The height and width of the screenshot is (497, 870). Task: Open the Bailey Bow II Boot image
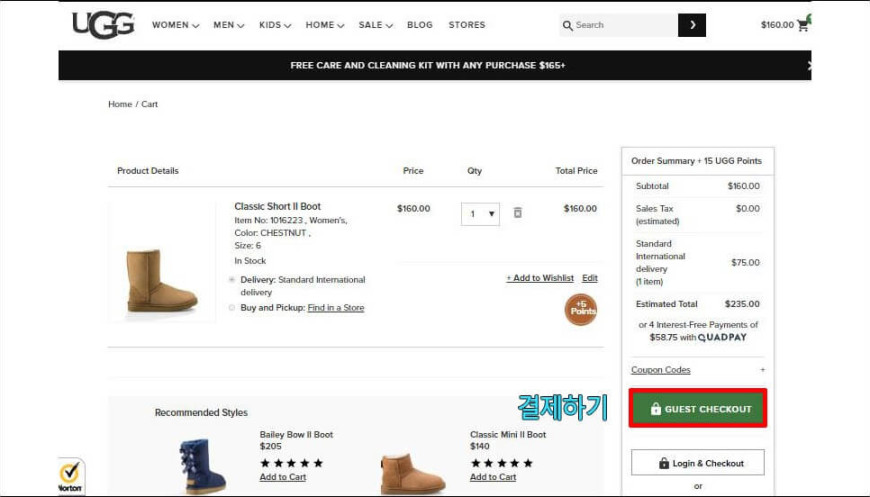tap(203, 466)
